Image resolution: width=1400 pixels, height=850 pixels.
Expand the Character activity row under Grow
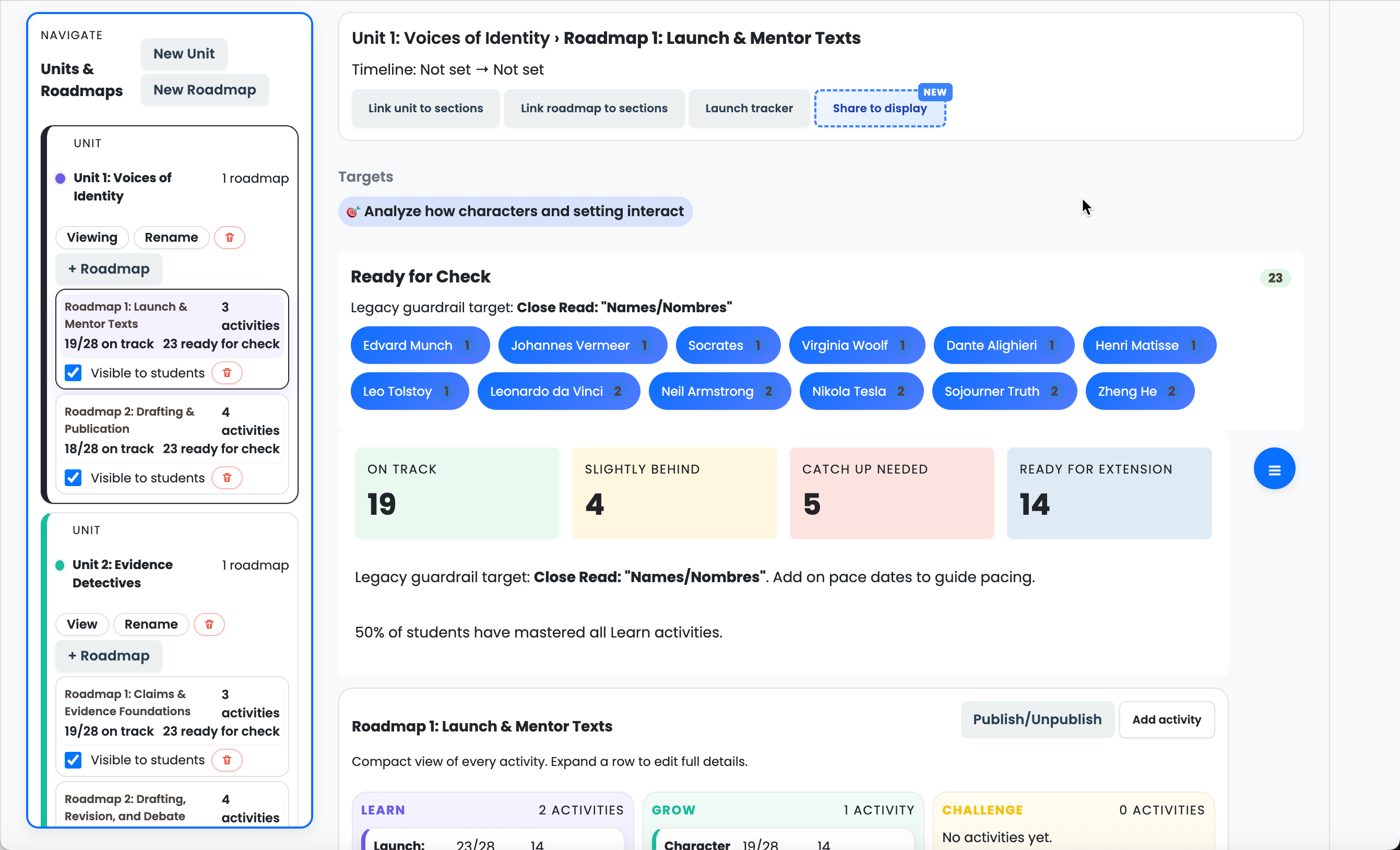(x=783, y=843)
